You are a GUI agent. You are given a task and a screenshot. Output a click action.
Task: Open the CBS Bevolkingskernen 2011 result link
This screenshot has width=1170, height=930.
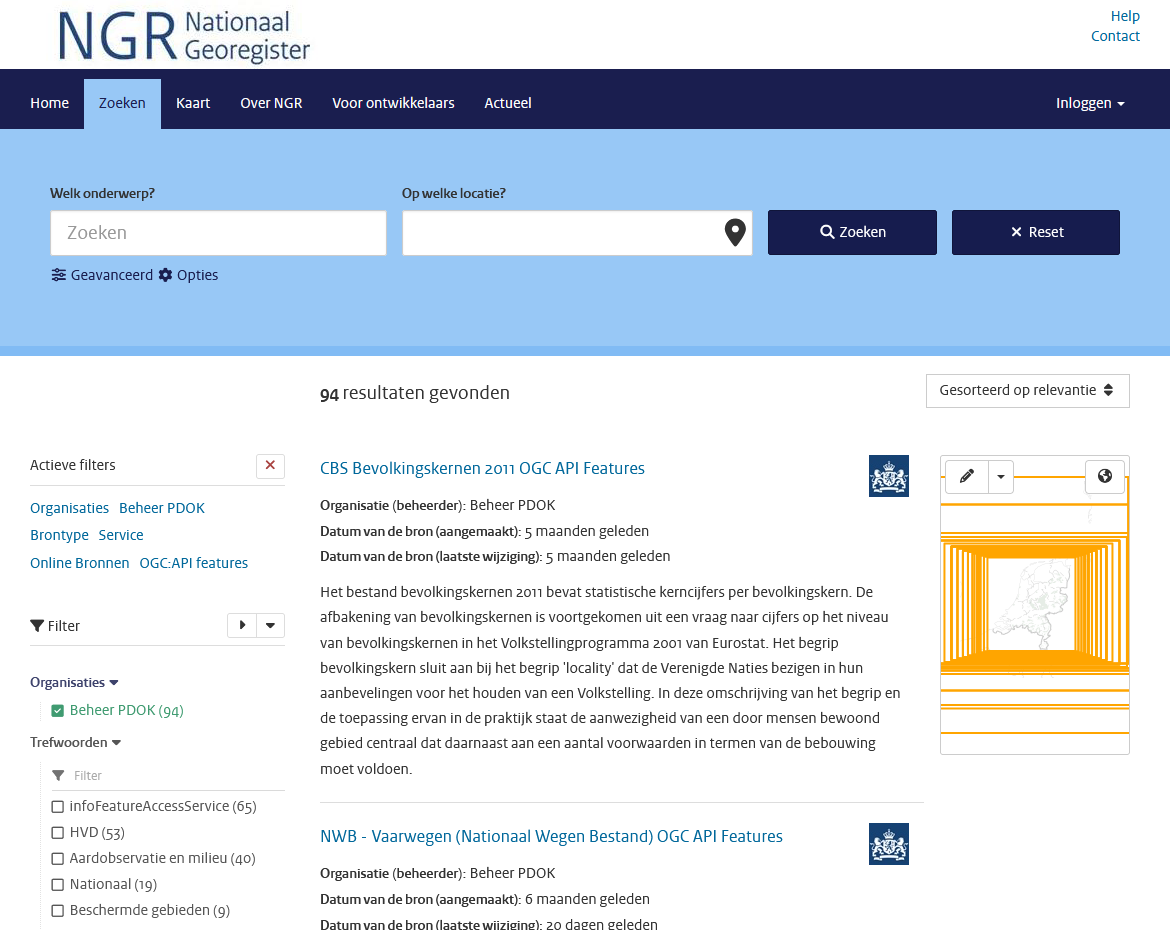click(x=481, y=468)
